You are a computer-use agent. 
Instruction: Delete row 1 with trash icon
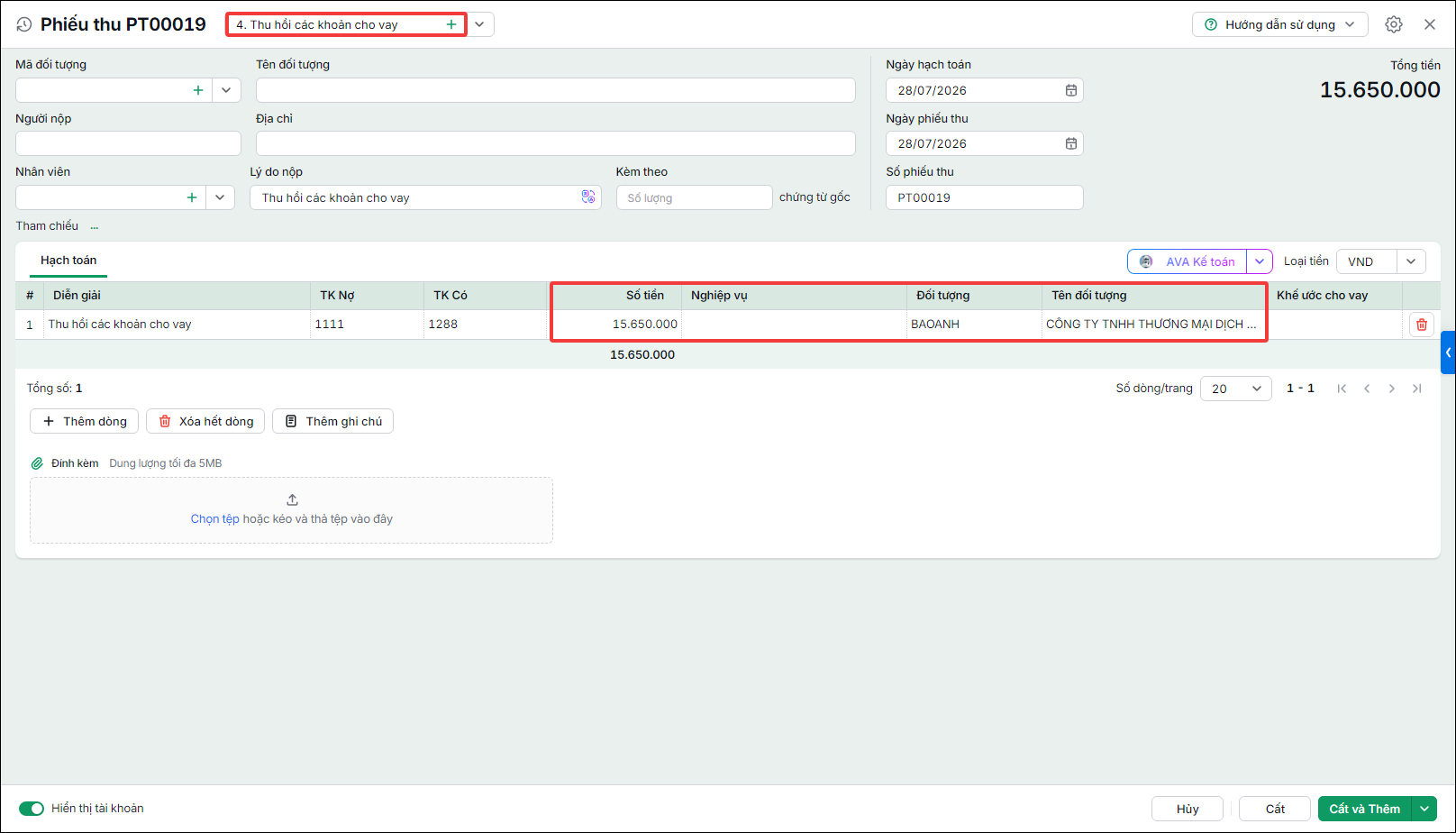[1422, 325]
